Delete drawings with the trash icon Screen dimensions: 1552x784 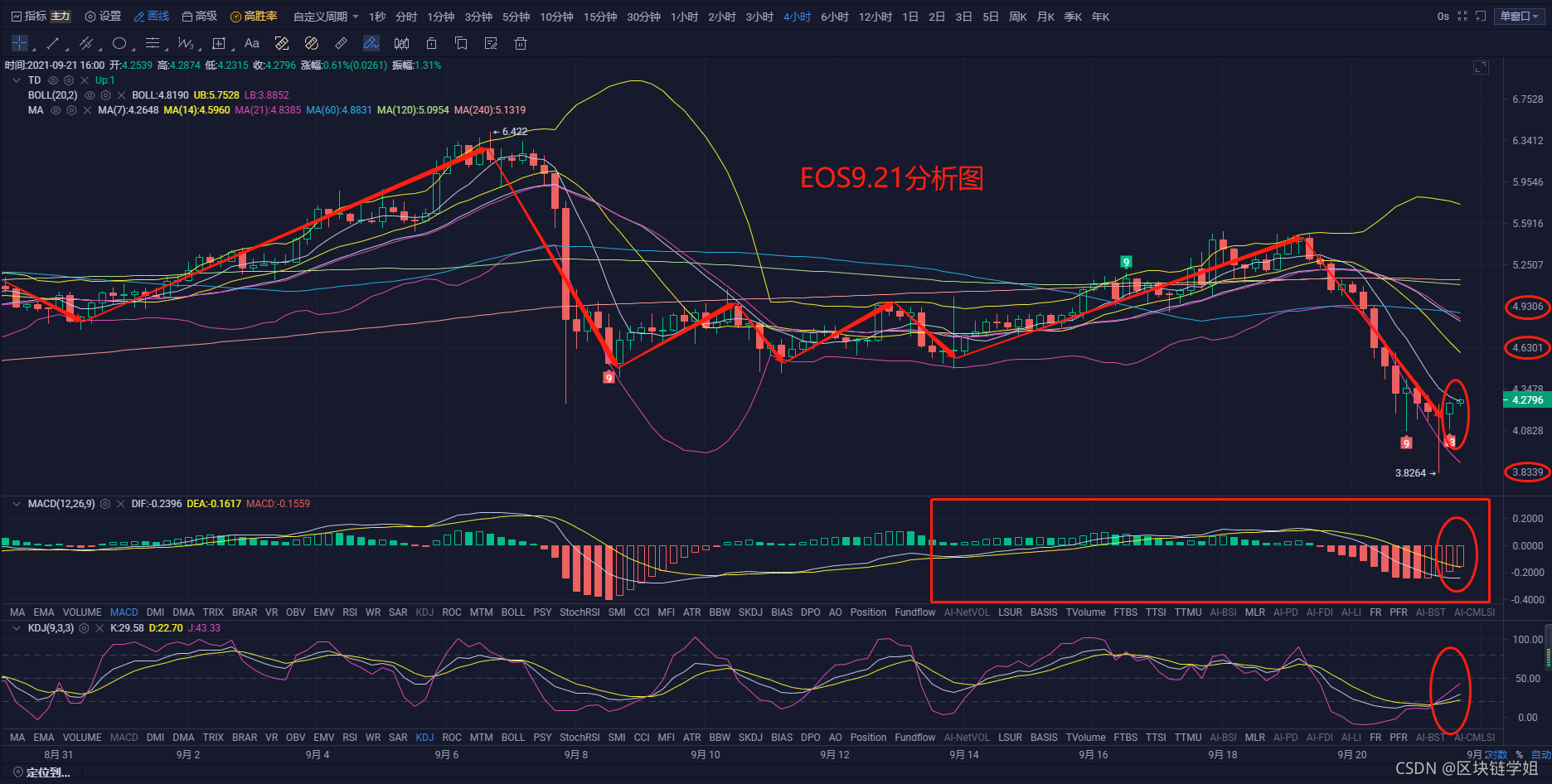[521, 43]
